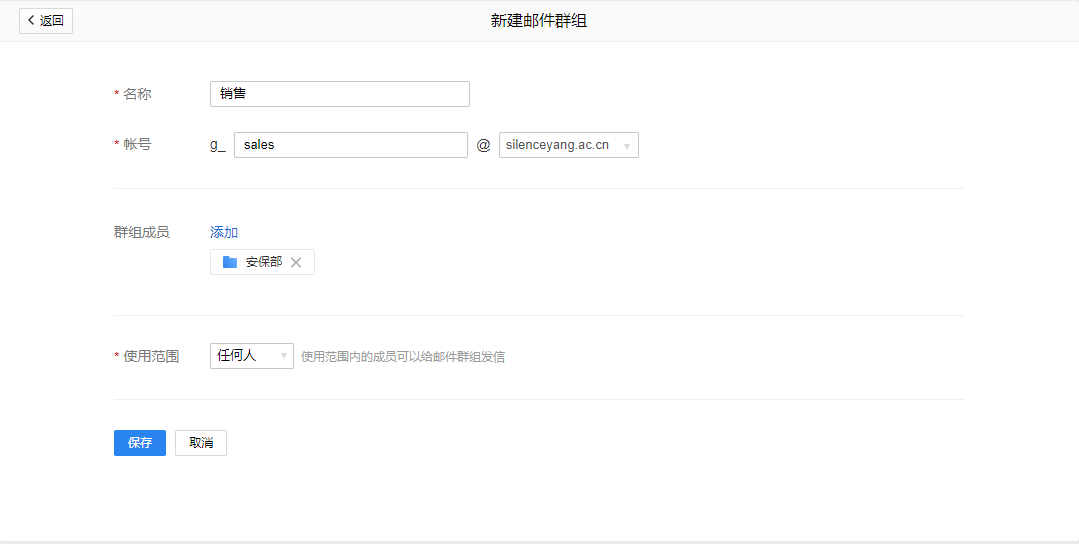Click the 安保部 member label text
The width and height of the screenshot is (1079, 544).
pyautogui.click(x=264, y=262)
